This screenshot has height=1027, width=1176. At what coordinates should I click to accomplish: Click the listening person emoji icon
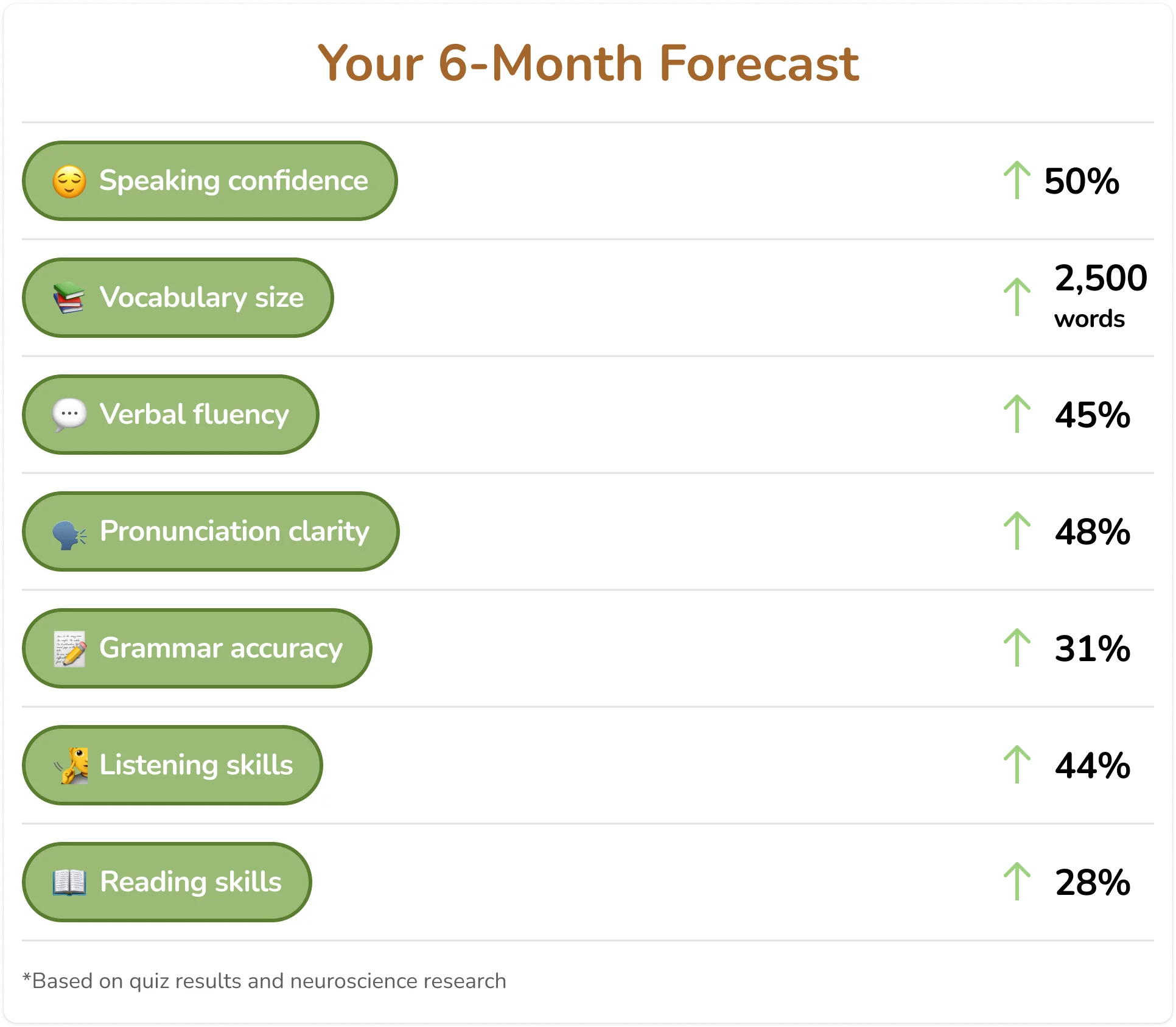[71, 765]
